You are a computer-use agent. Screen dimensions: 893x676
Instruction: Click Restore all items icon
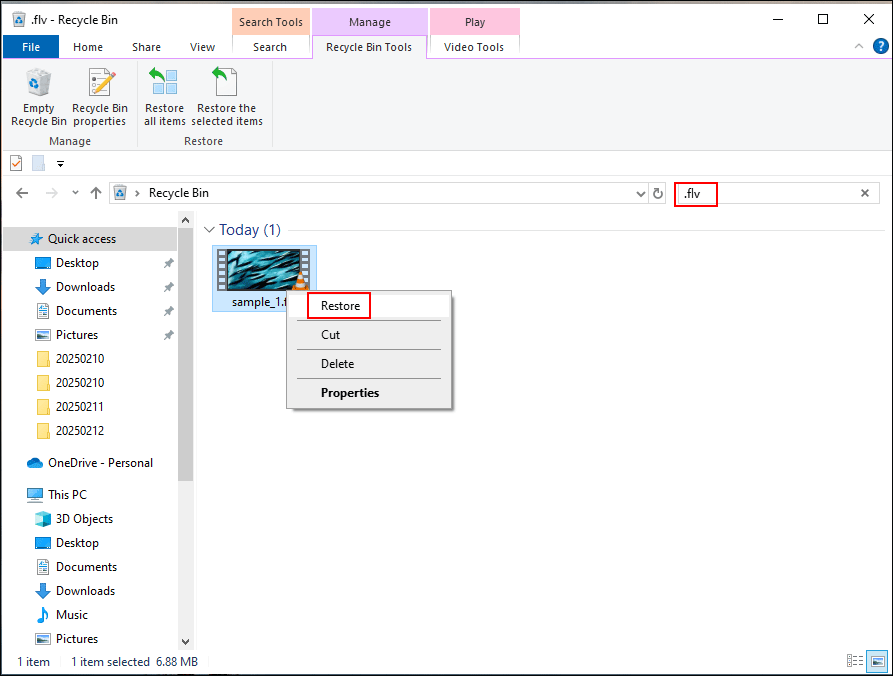point(164,83)
